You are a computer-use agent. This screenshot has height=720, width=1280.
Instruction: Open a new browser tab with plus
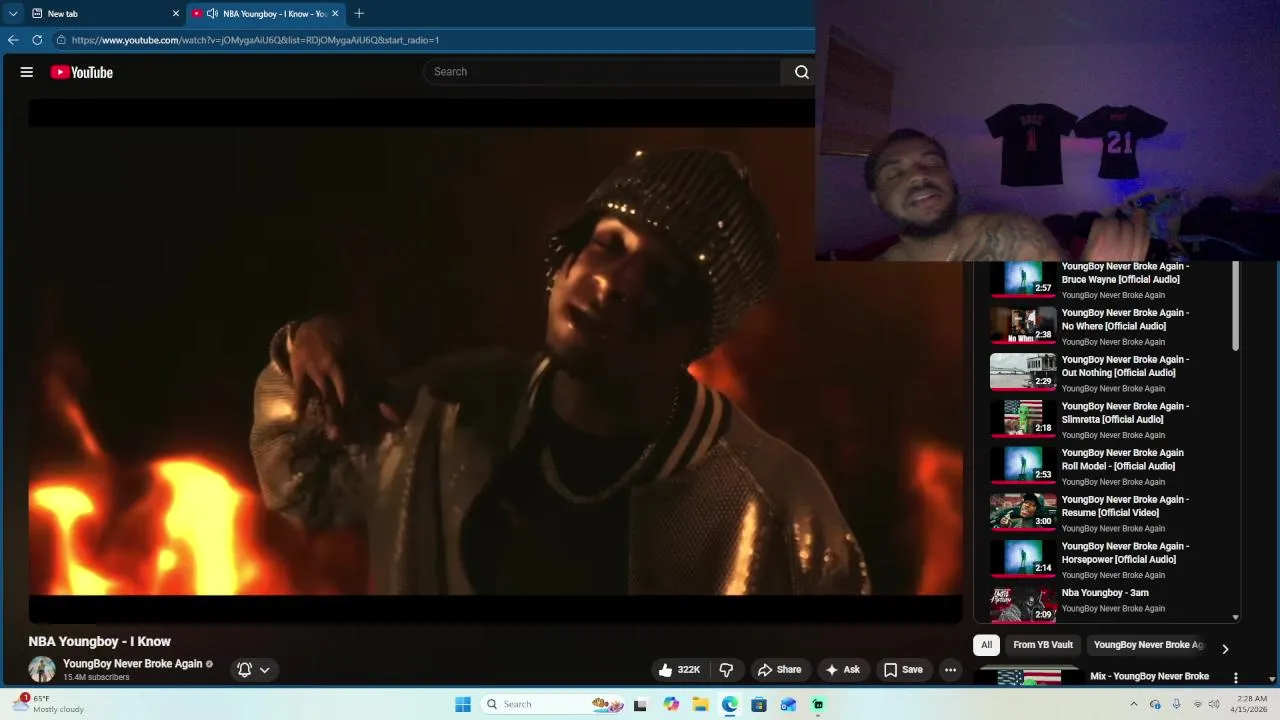[359, 14]
